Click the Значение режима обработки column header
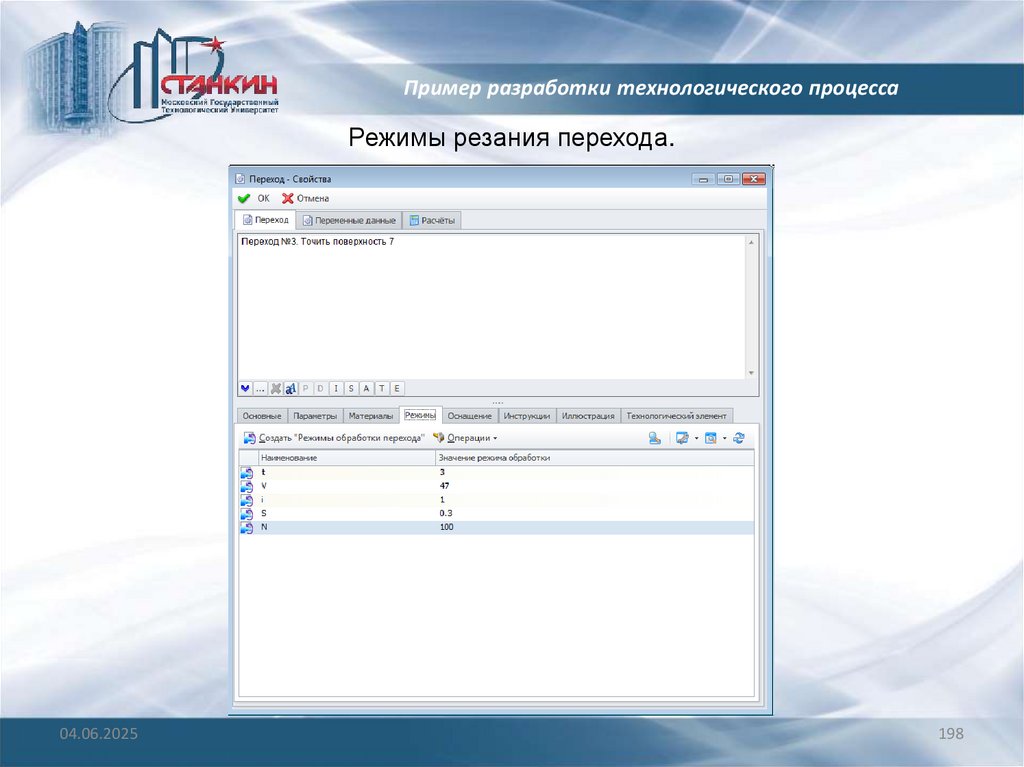The width and height of the screenshot is (1024, 767). pos(594,458)
